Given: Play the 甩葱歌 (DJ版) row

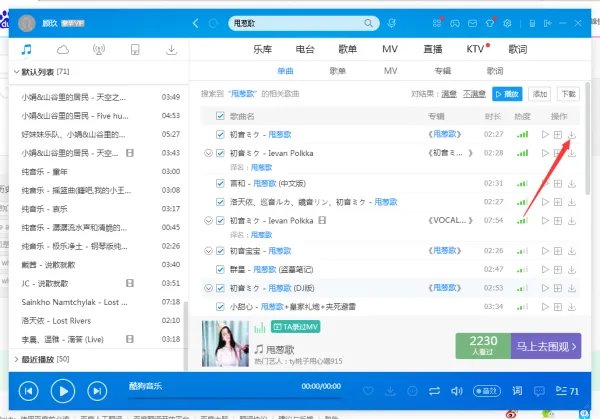Looking at the screenshot, I should click(545, 288).
